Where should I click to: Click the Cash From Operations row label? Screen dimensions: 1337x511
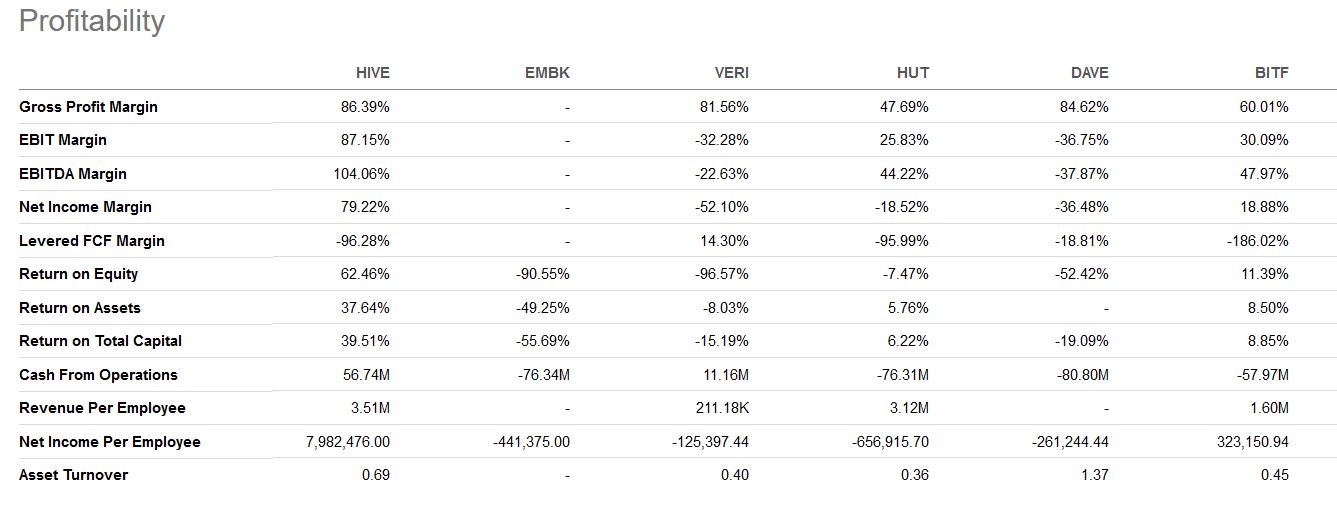click(x=98, y=375)
